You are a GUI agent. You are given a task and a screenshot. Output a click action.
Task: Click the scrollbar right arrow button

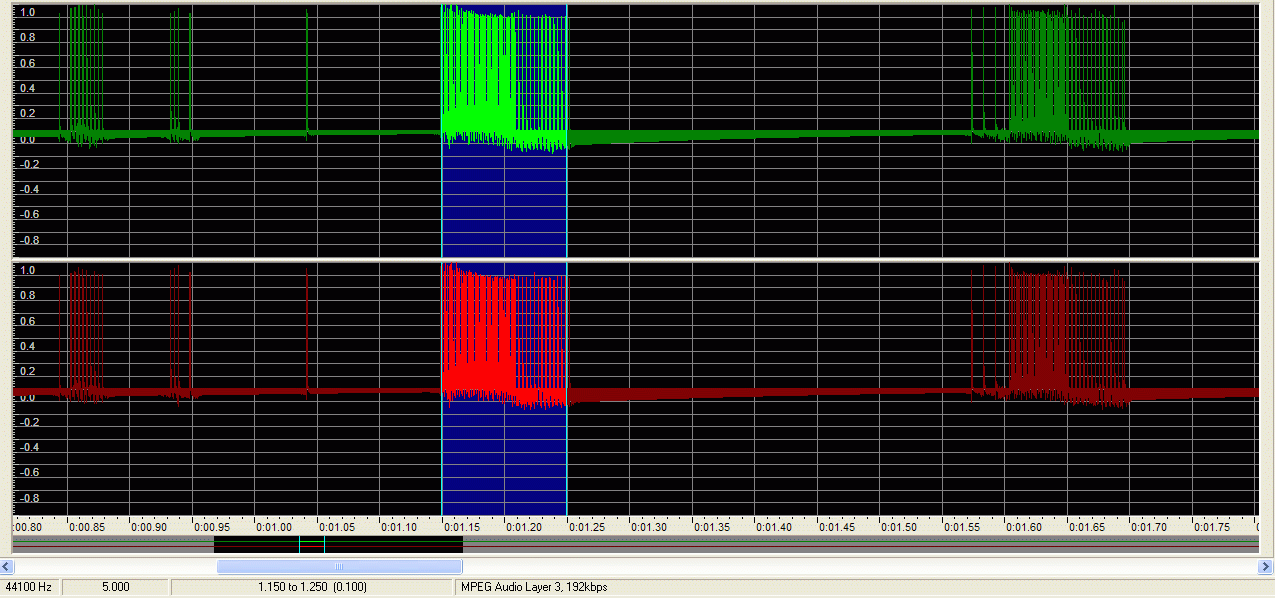1265,567
